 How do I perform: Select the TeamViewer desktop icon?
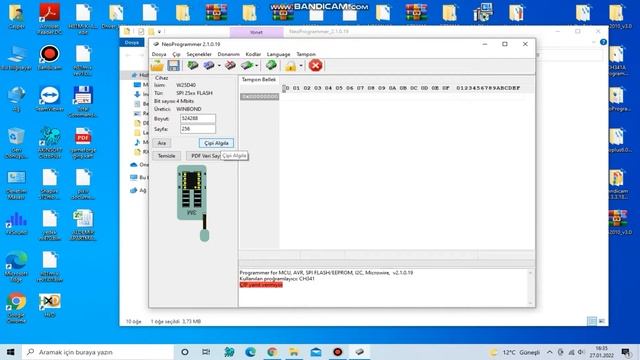pos(49,99)
